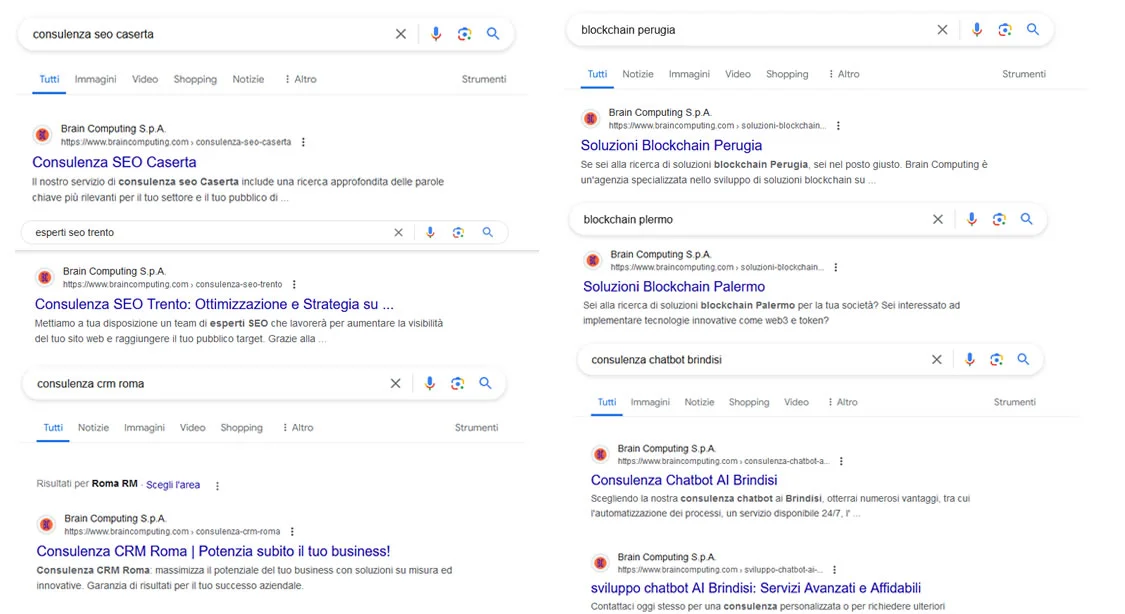Clear the 'blockchain perugia' search field

tap(942, 29)
